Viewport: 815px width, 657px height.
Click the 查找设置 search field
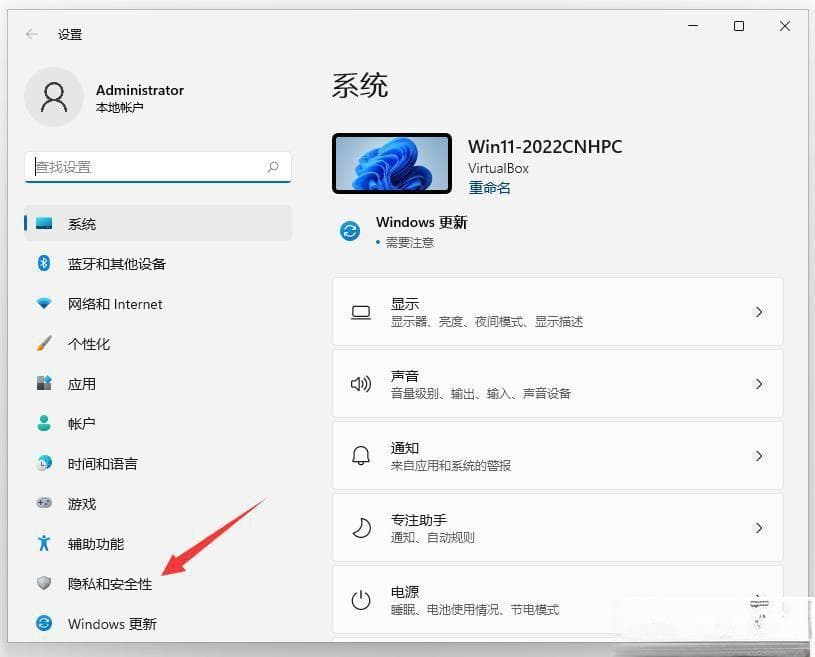click(x=157, y=167)
